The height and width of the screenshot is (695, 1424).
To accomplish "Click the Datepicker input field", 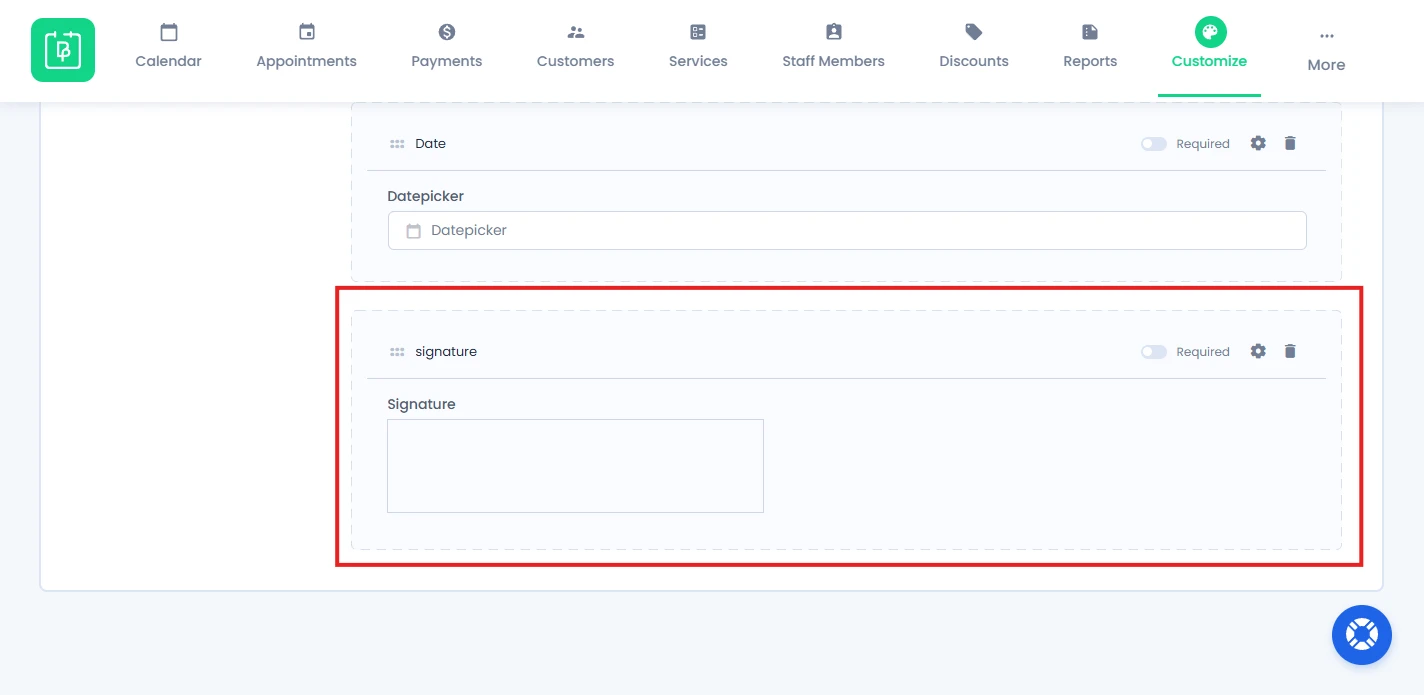I will tap(847, 230).
